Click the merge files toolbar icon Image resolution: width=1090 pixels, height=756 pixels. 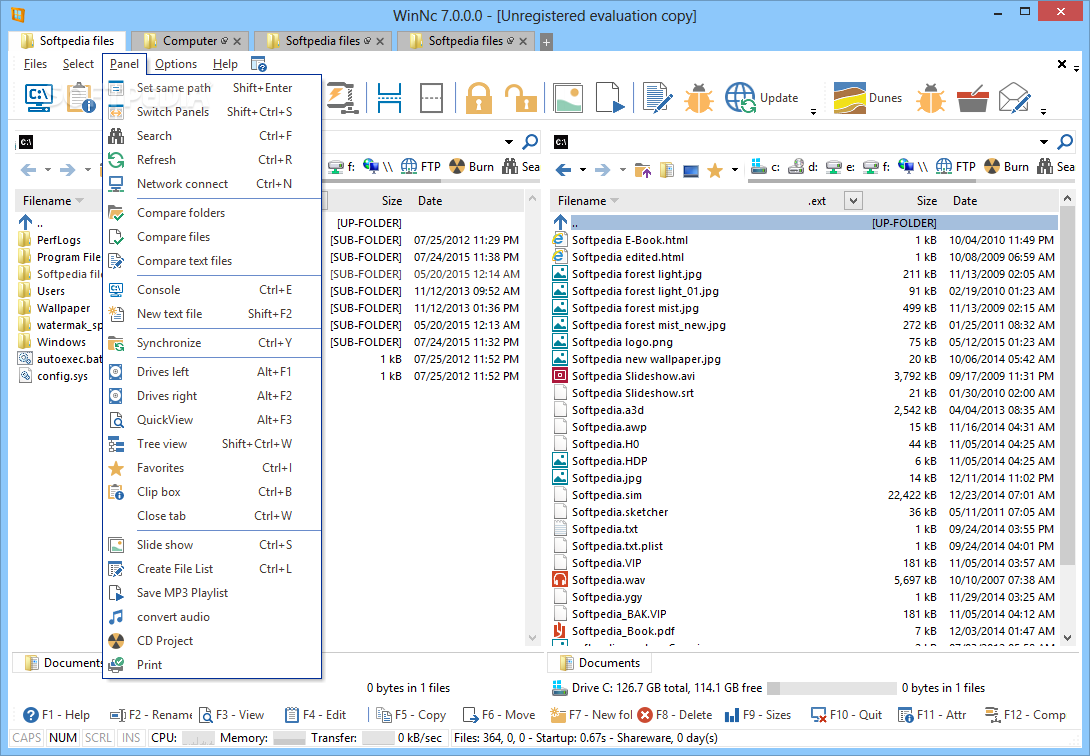pos(432,98)
